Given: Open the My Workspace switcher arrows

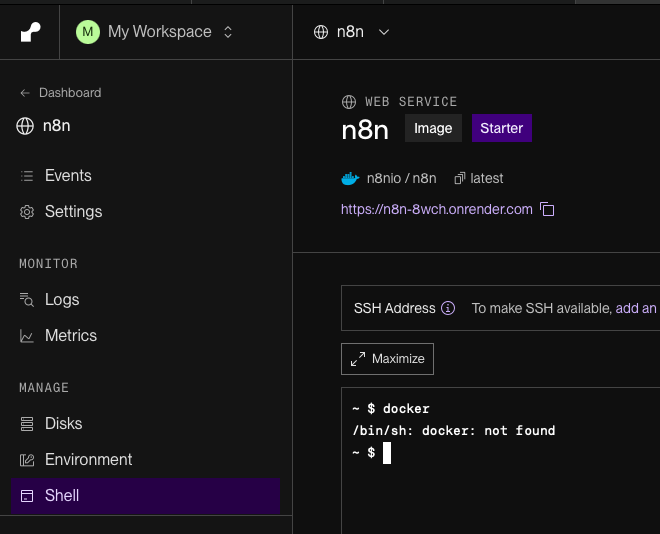Looking at the screenshot, I should pyautogui.click(x=228, y=32).
